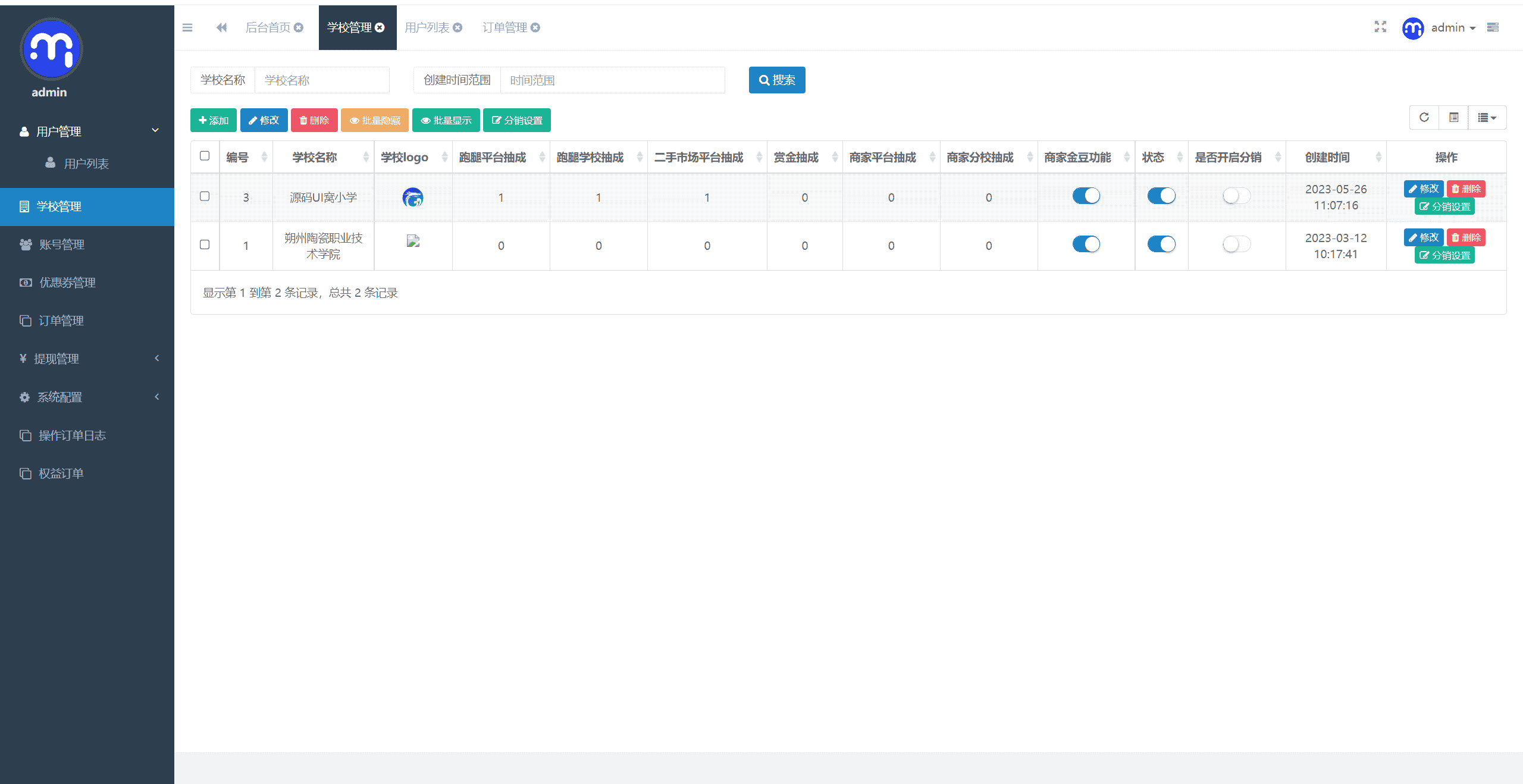This screenshot has width=1523, height=784.
Task: Click the top-right settings panel icon
Action: (1493, 27)
